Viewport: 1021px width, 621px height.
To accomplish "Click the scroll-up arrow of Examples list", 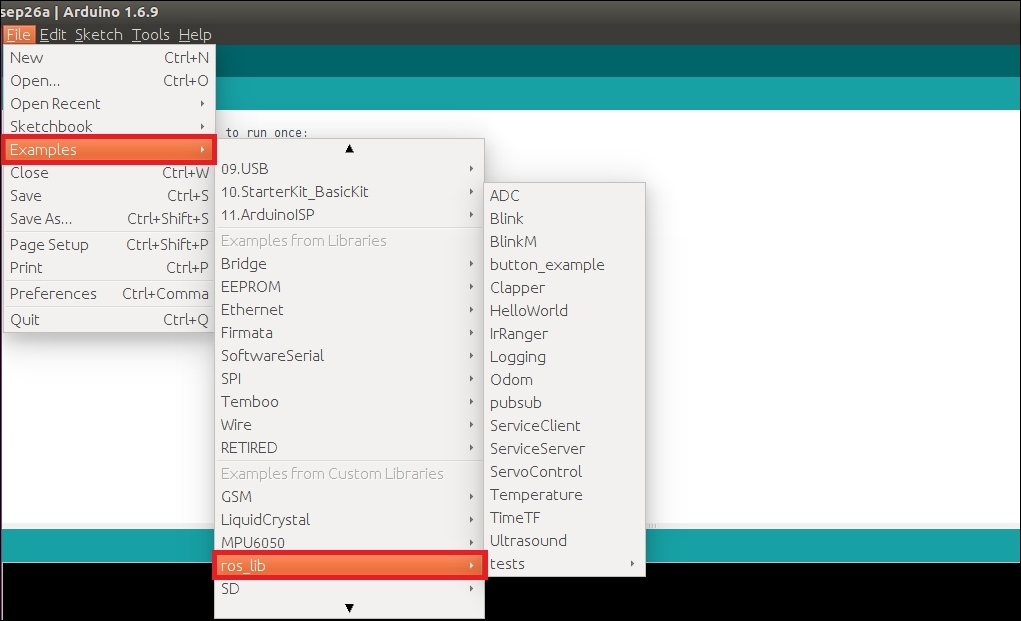I will pyautogui.click(x=350, y=148).
